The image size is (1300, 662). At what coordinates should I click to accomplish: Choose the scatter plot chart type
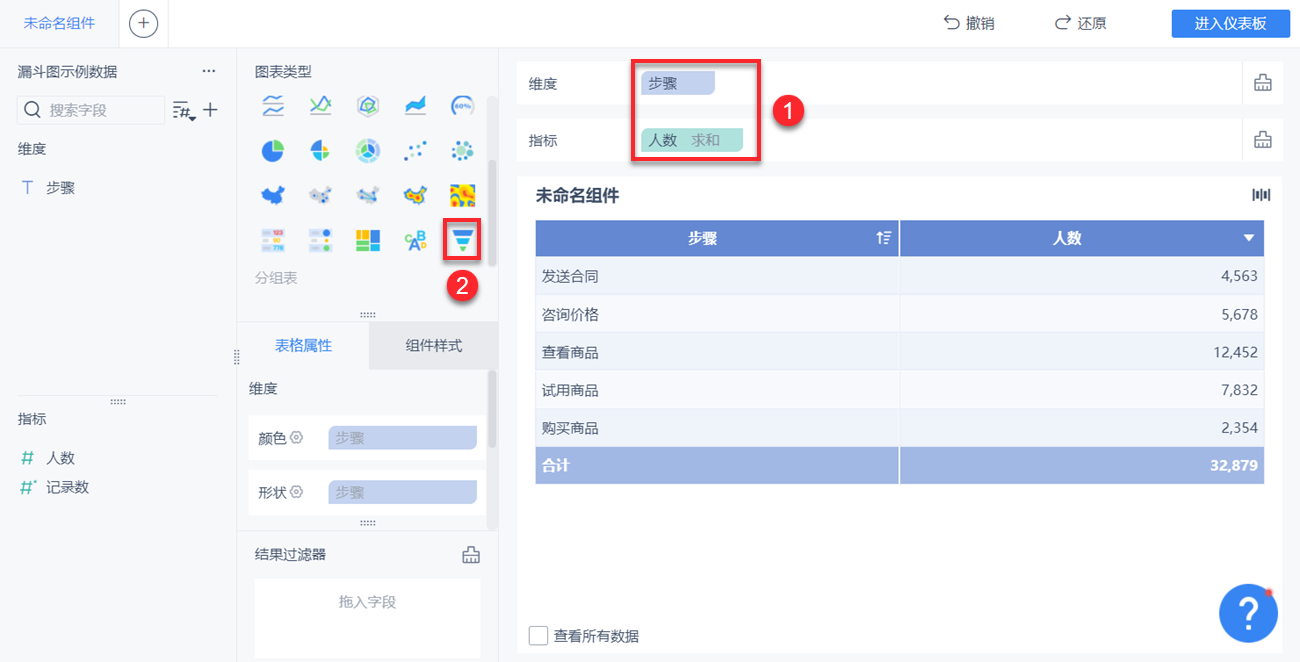click(x=415, y=151)
